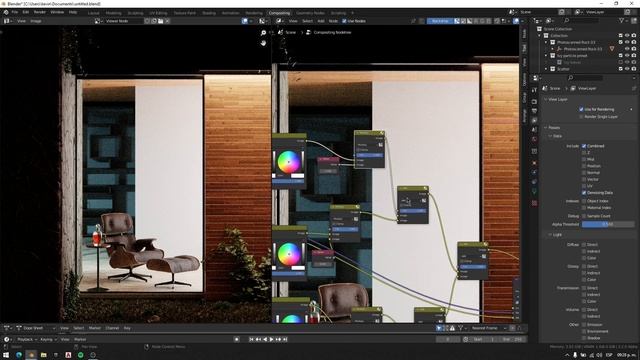Click the zoom magnifier icon in image viewer

263,33
